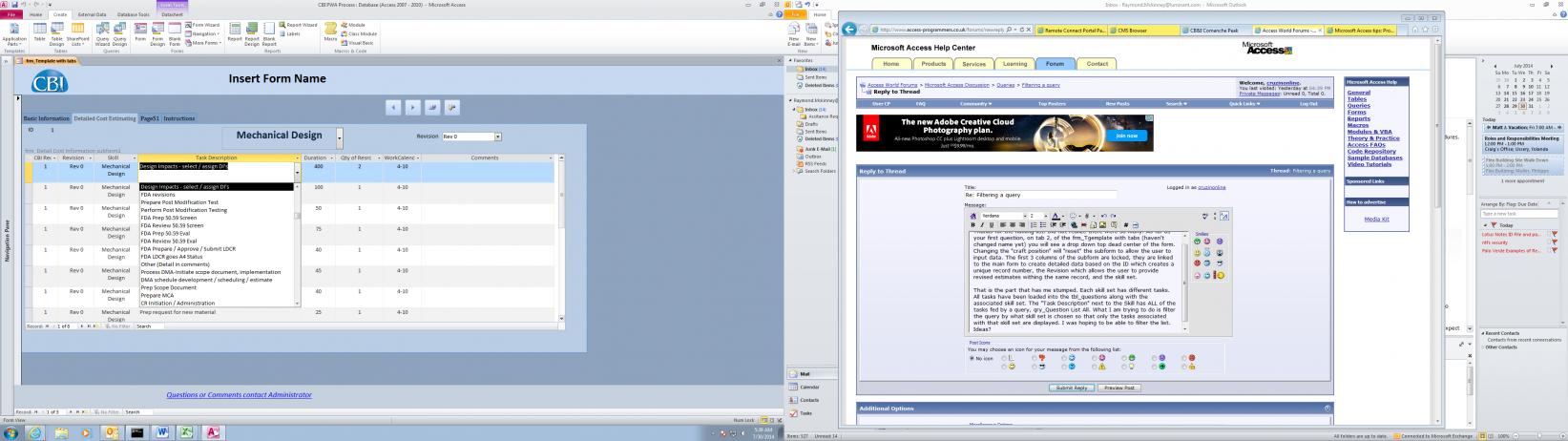Open the text color picker in the forum editor
This screenshot has width=1568, height=441.
(x=1056, y=216)
